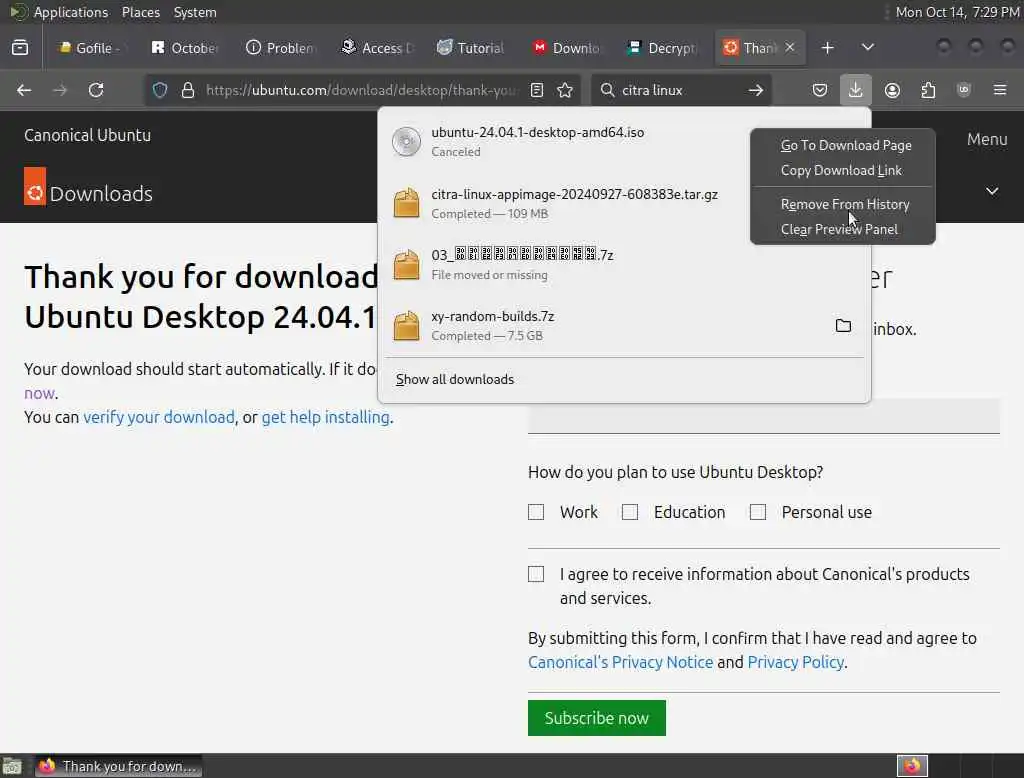This screenshot has height=778, width=1024.
Task: Click the uBlock extension icon
Action: coord(964,90)
